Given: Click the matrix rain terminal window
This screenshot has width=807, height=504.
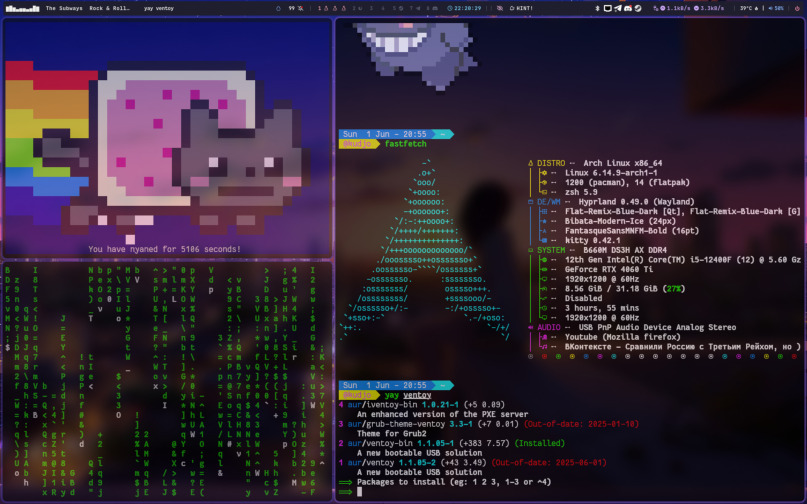Looking at the screenshot, I should (167, 381).
